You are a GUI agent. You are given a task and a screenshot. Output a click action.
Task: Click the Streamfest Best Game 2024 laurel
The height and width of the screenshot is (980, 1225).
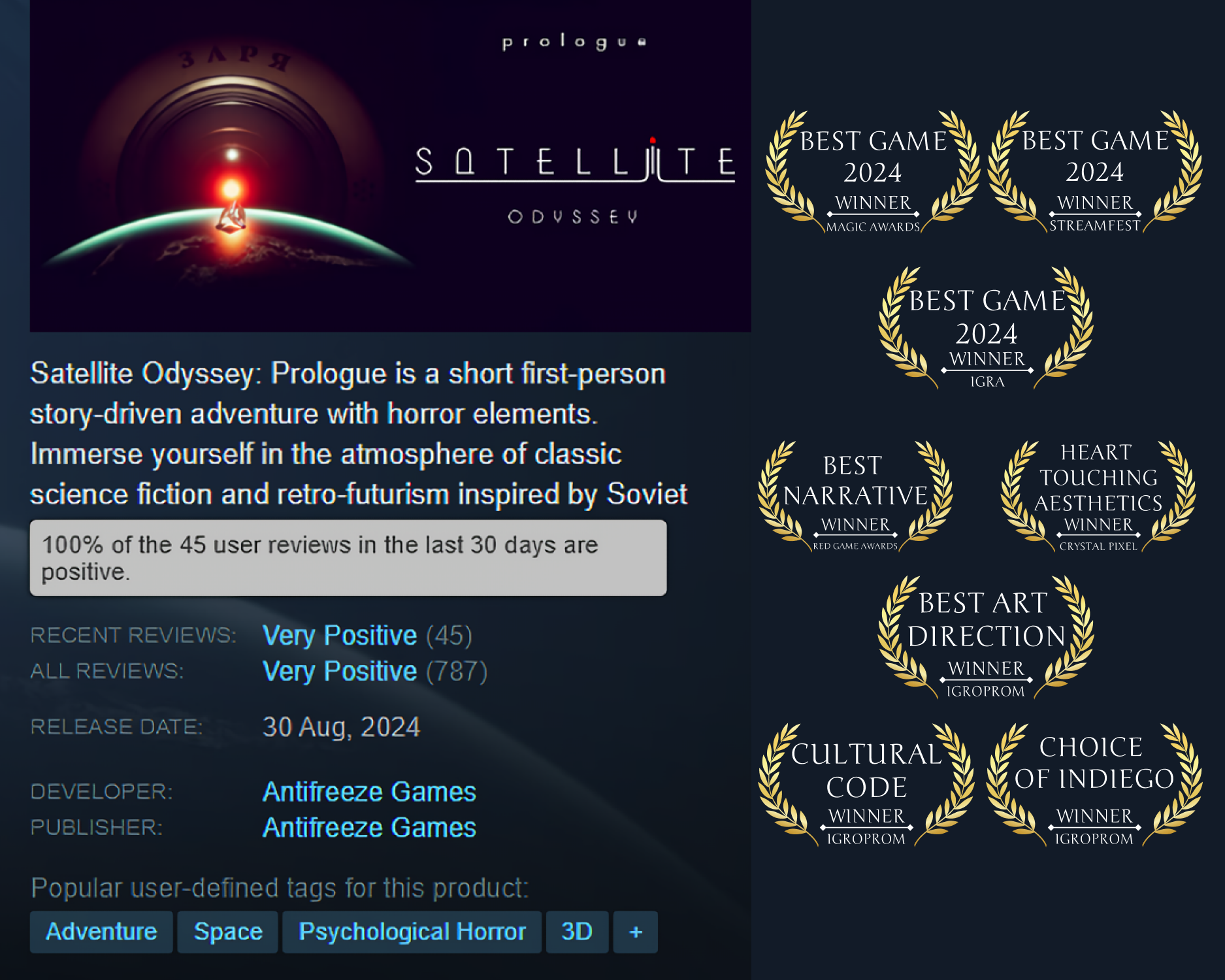(x=1095, y=172)
